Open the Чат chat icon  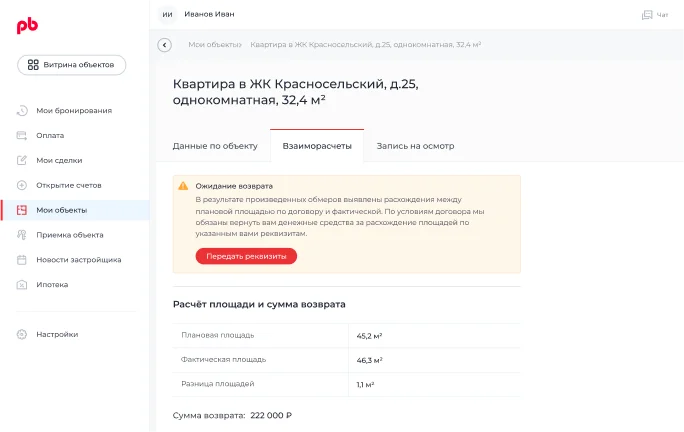click(x=647, y=15)
